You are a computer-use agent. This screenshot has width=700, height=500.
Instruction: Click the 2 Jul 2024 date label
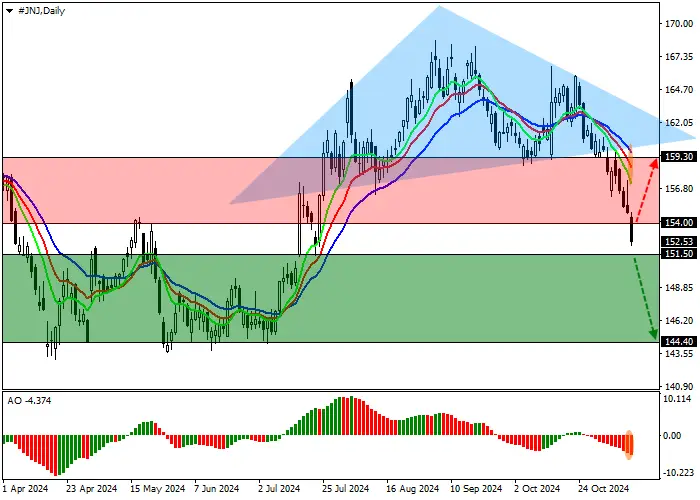point(279,489)
